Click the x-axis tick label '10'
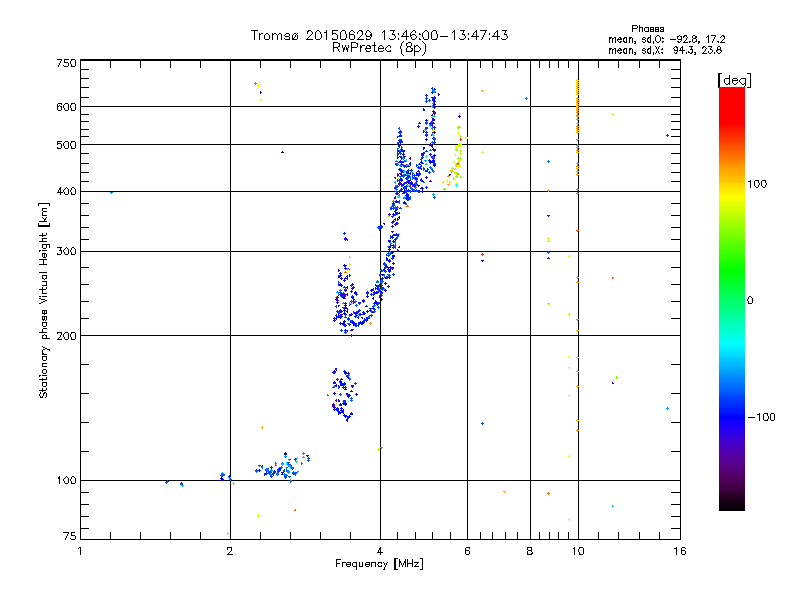800x600 pixels. 578,551
